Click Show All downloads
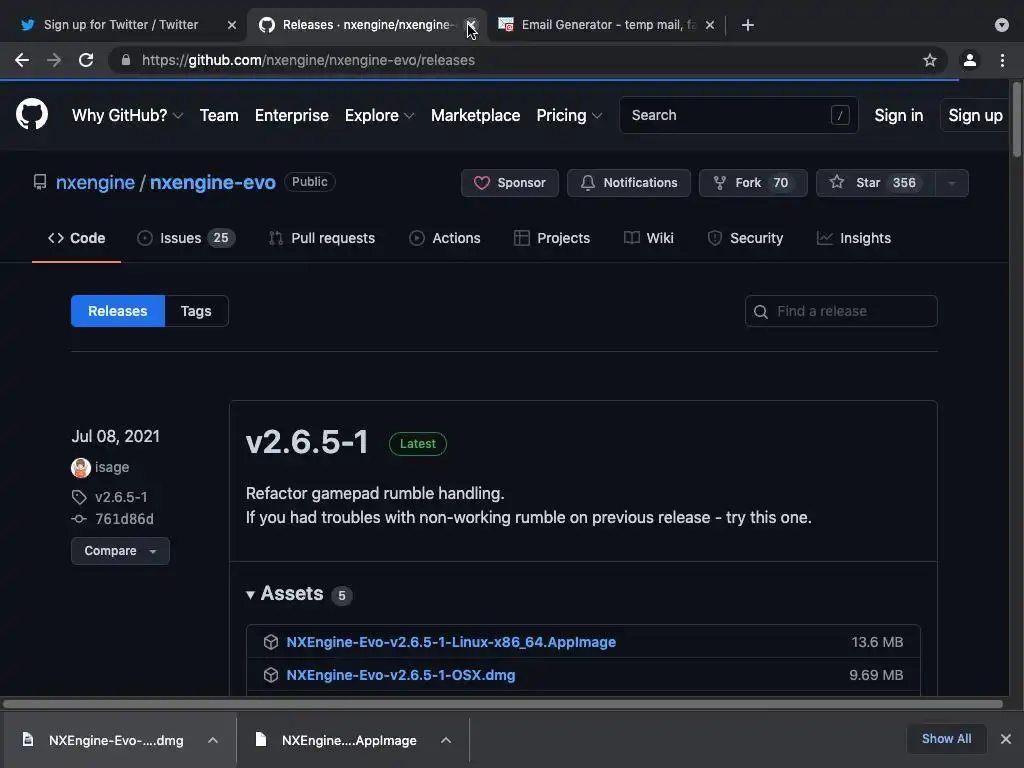This screenshot has width=1024, height=768. click(946, 739)
